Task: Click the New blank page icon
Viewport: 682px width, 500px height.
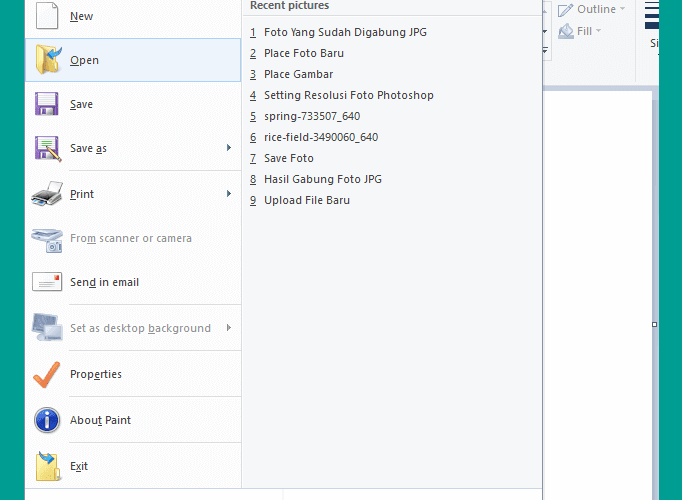Action: tap(47, 16)
